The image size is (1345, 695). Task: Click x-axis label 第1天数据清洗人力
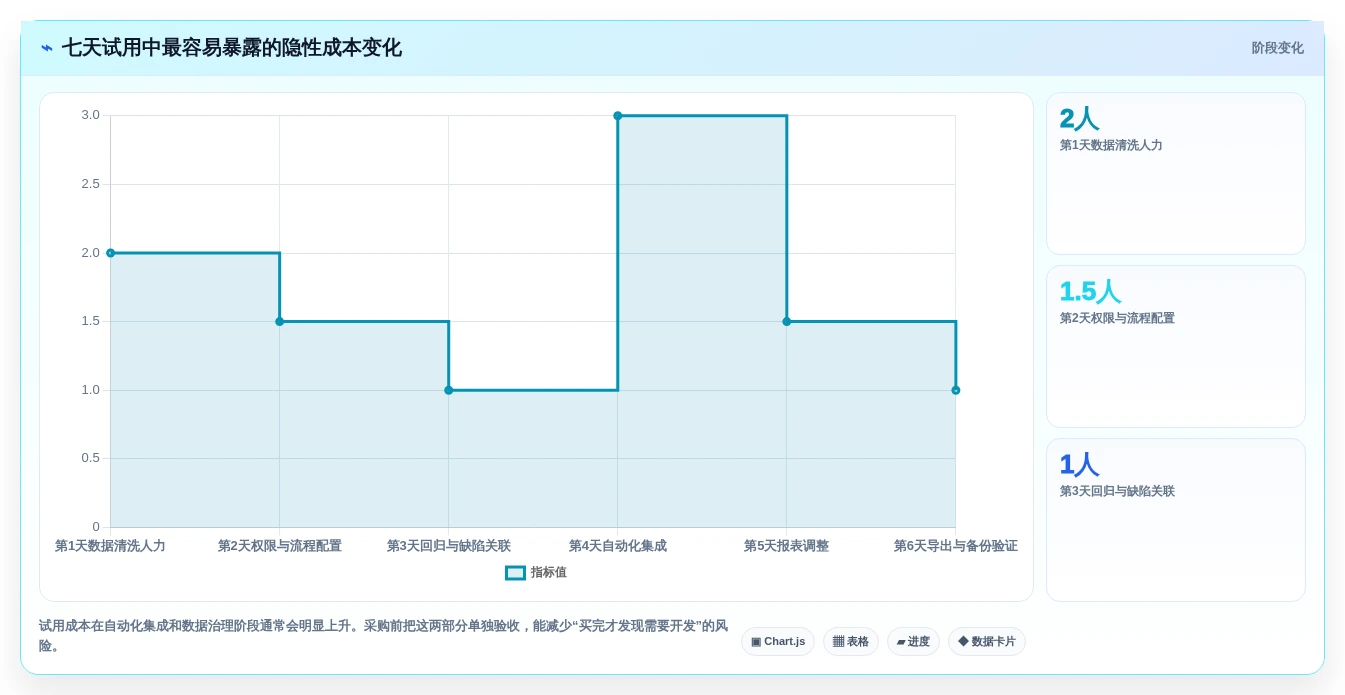(x=110, y=546)
